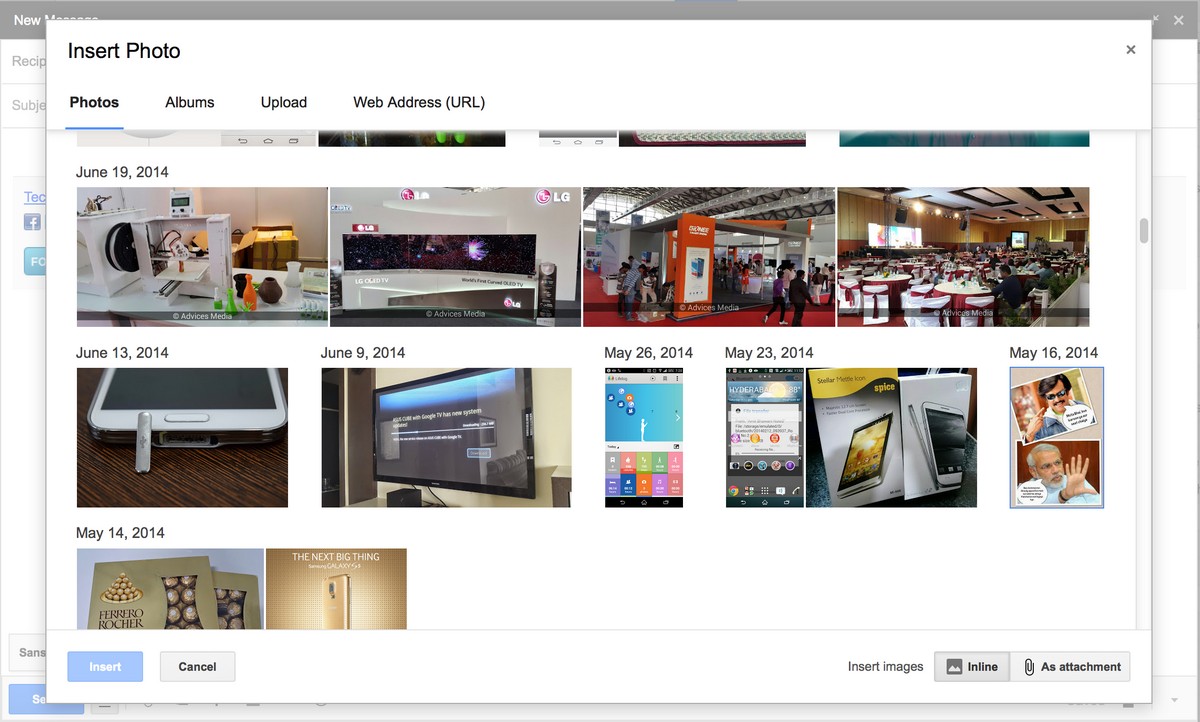Select the Web Address (URL) tab
The image size is (1200, 722).
(x=419, y=102)
